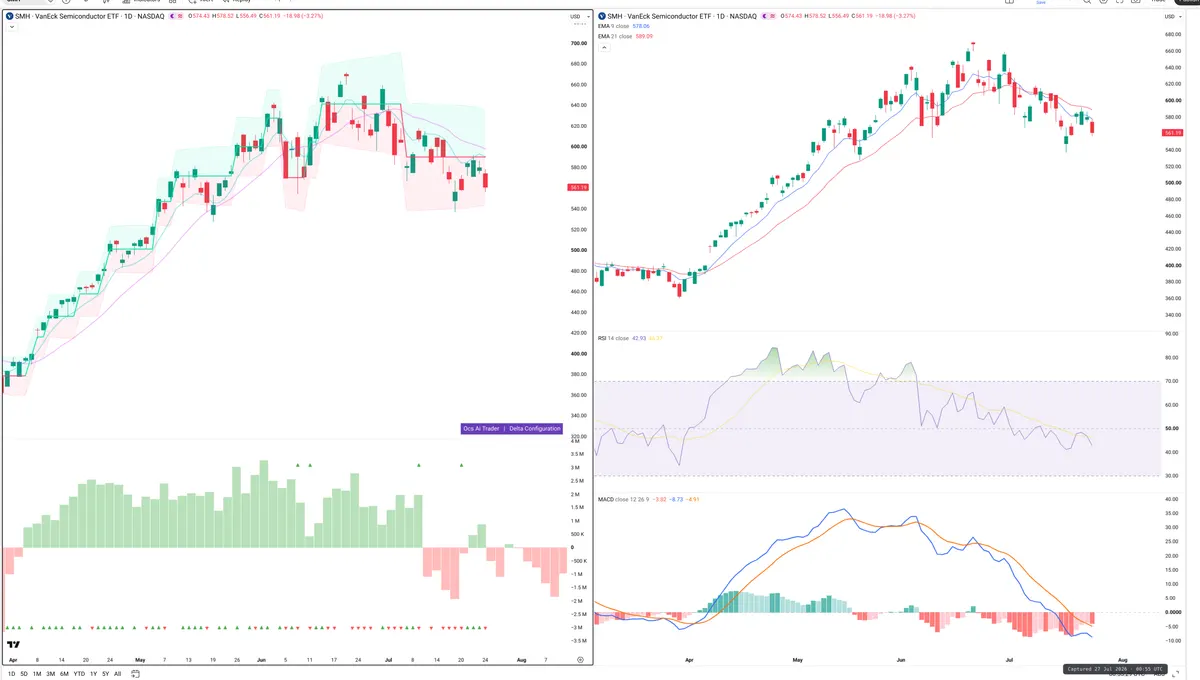Screen dimensions: 1200x680
Task: Open the USD currency dropdown on left chart
Action: click(578, 17)
